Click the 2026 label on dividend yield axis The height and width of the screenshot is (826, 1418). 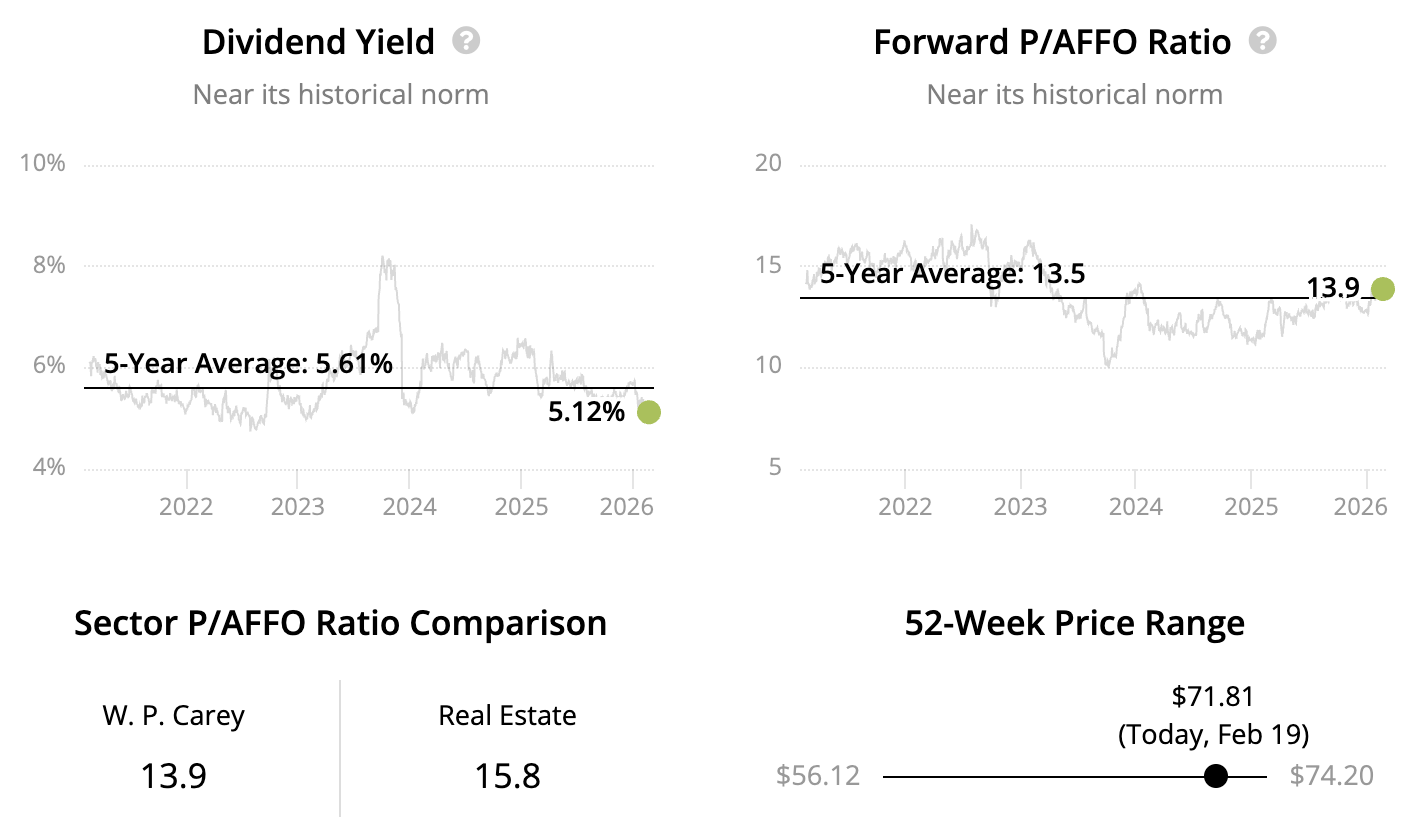pyautogui.click(x=627, y=506)
